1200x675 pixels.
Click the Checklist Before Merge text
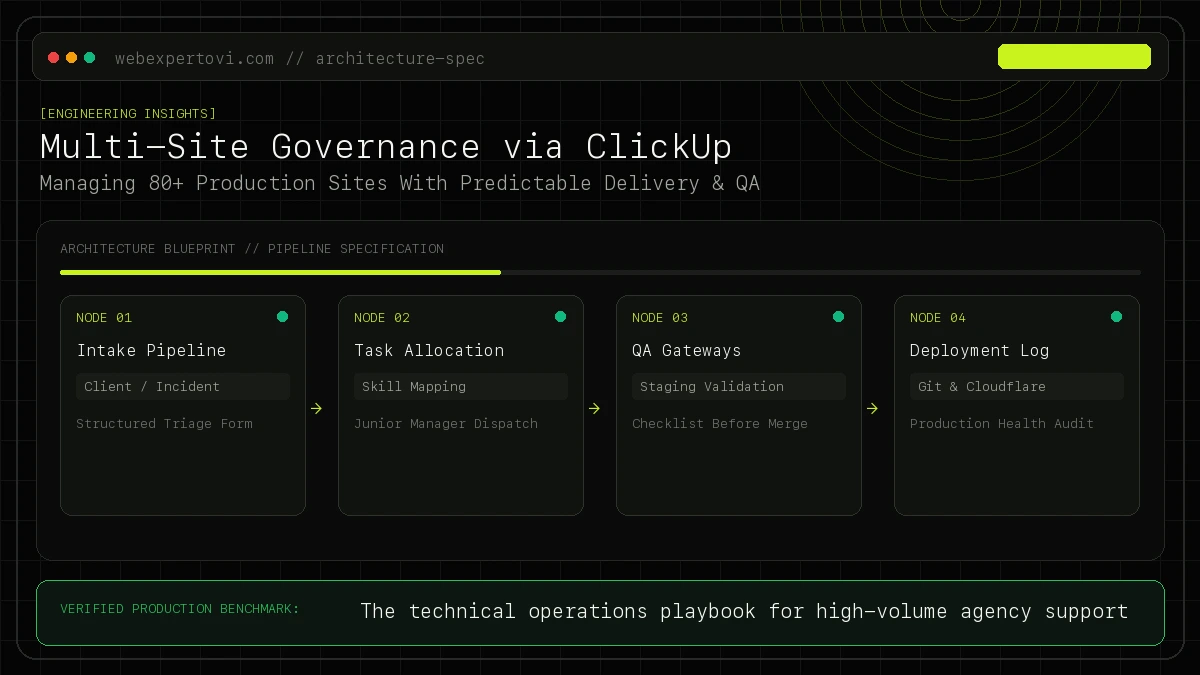pos(720,424)
